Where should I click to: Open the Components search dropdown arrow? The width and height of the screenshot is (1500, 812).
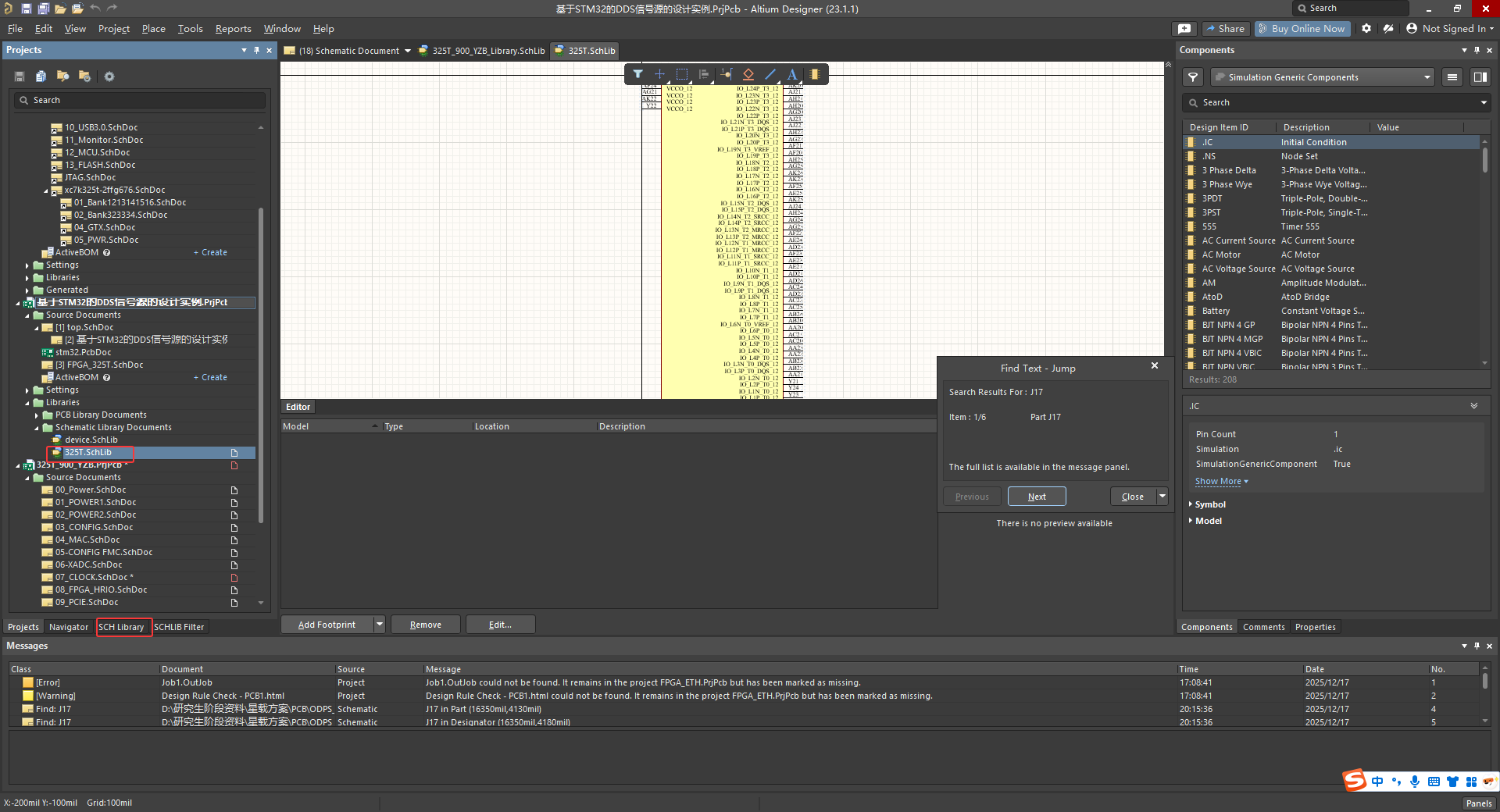tap(1483, 102)
